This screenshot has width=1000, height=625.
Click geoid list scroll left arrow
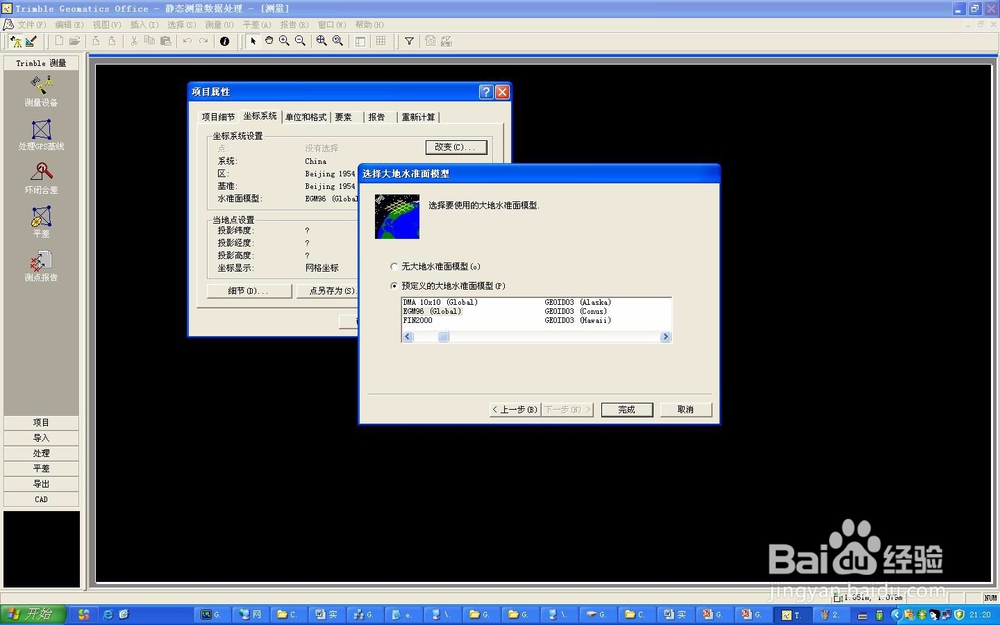[x=408, y=337]
